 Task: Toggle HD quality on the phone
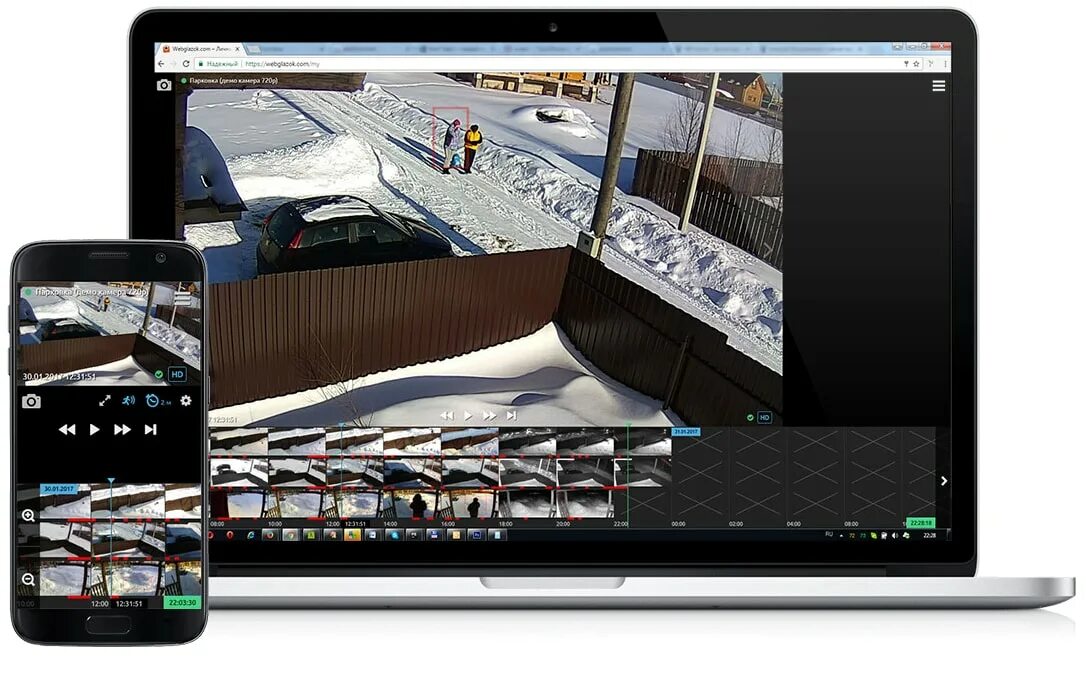(177, 375)
